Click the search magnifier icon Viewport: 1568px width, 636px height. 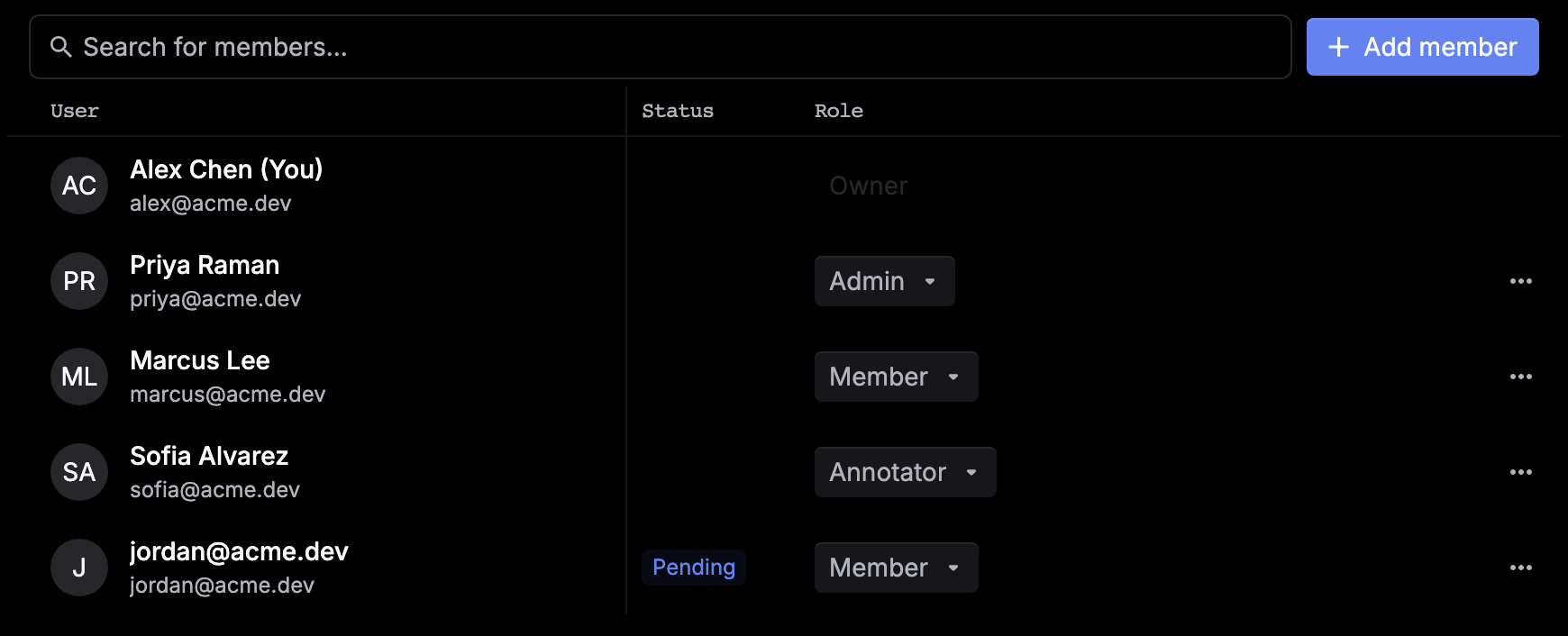[61, 47]
